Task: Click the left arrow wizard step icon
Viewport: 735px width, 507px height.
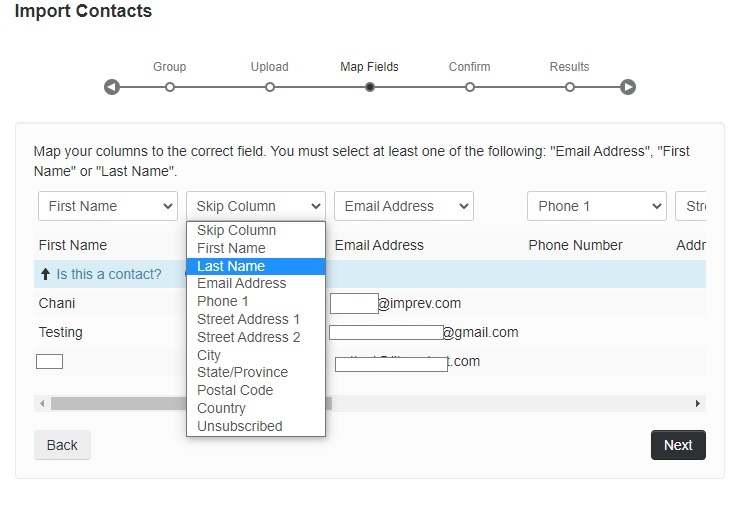Action: click(x=112, y=87)
